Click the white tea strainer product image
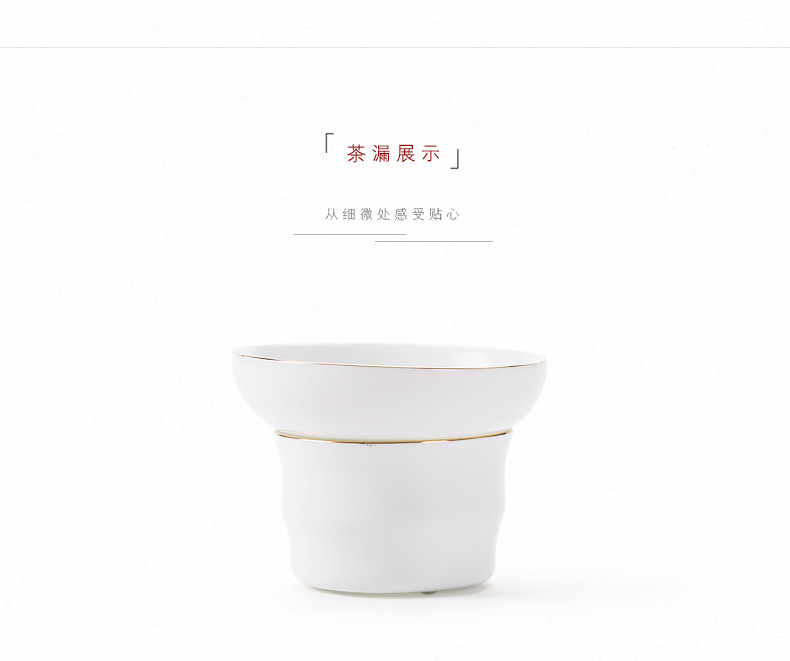 coord(389,467)
